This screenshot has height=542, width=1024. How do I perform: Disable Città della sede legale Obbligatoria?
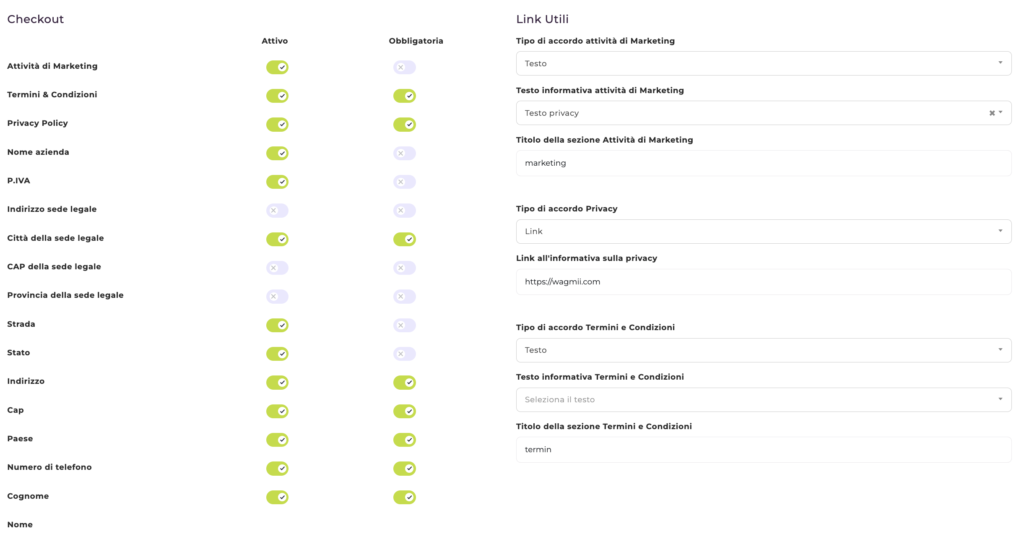[x=404, y=239]
